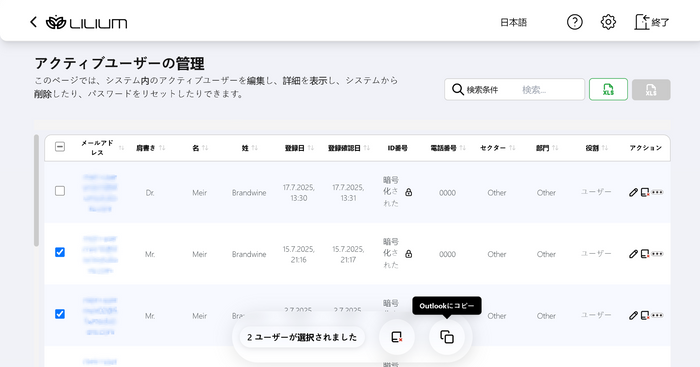Click the ID番号 column header

pos(397,148)
